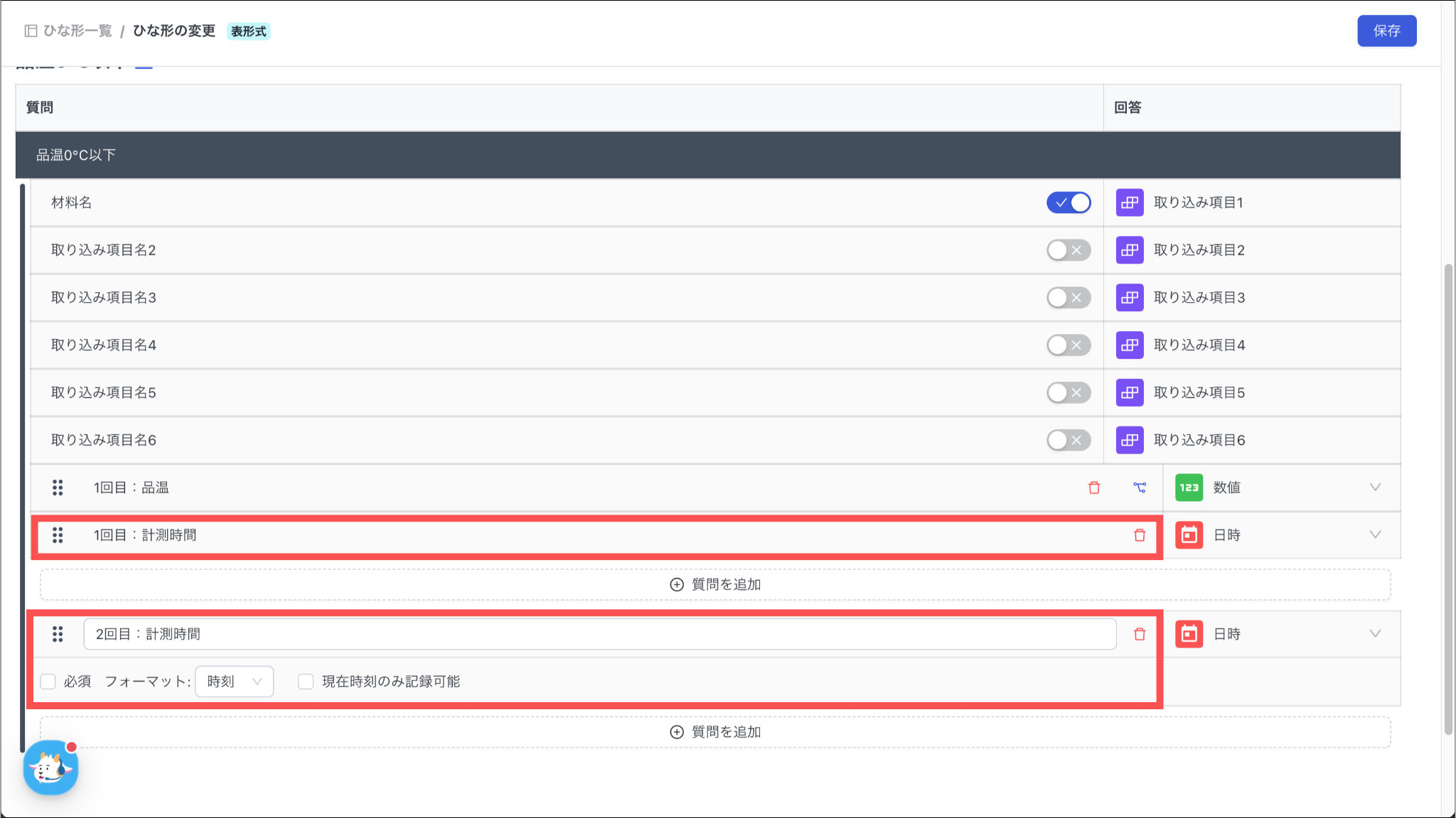Check the 必須 checkbox

point(48,682)
